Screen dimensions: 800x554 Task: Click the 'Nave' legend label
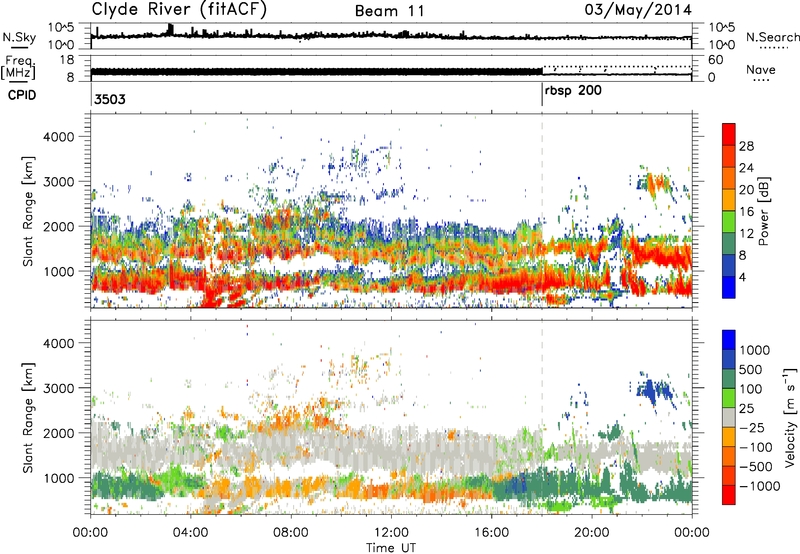pos(761,69)
